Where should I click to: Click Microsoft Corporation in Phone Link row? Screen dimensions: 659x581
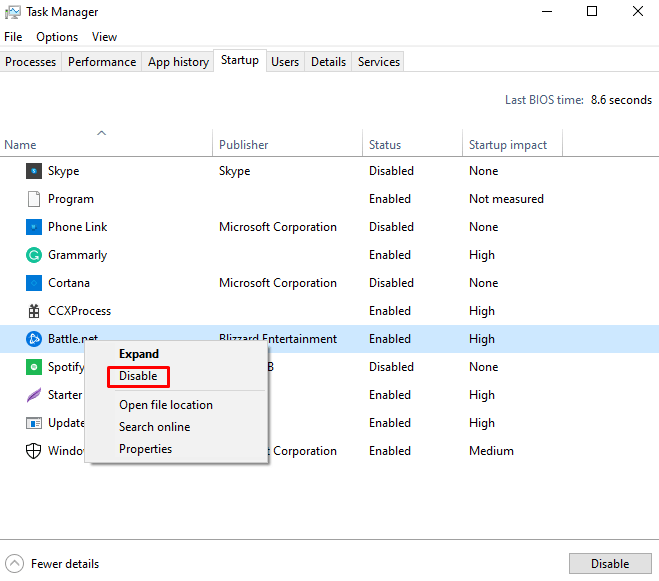pyautogui.click(x=278, y=227)
